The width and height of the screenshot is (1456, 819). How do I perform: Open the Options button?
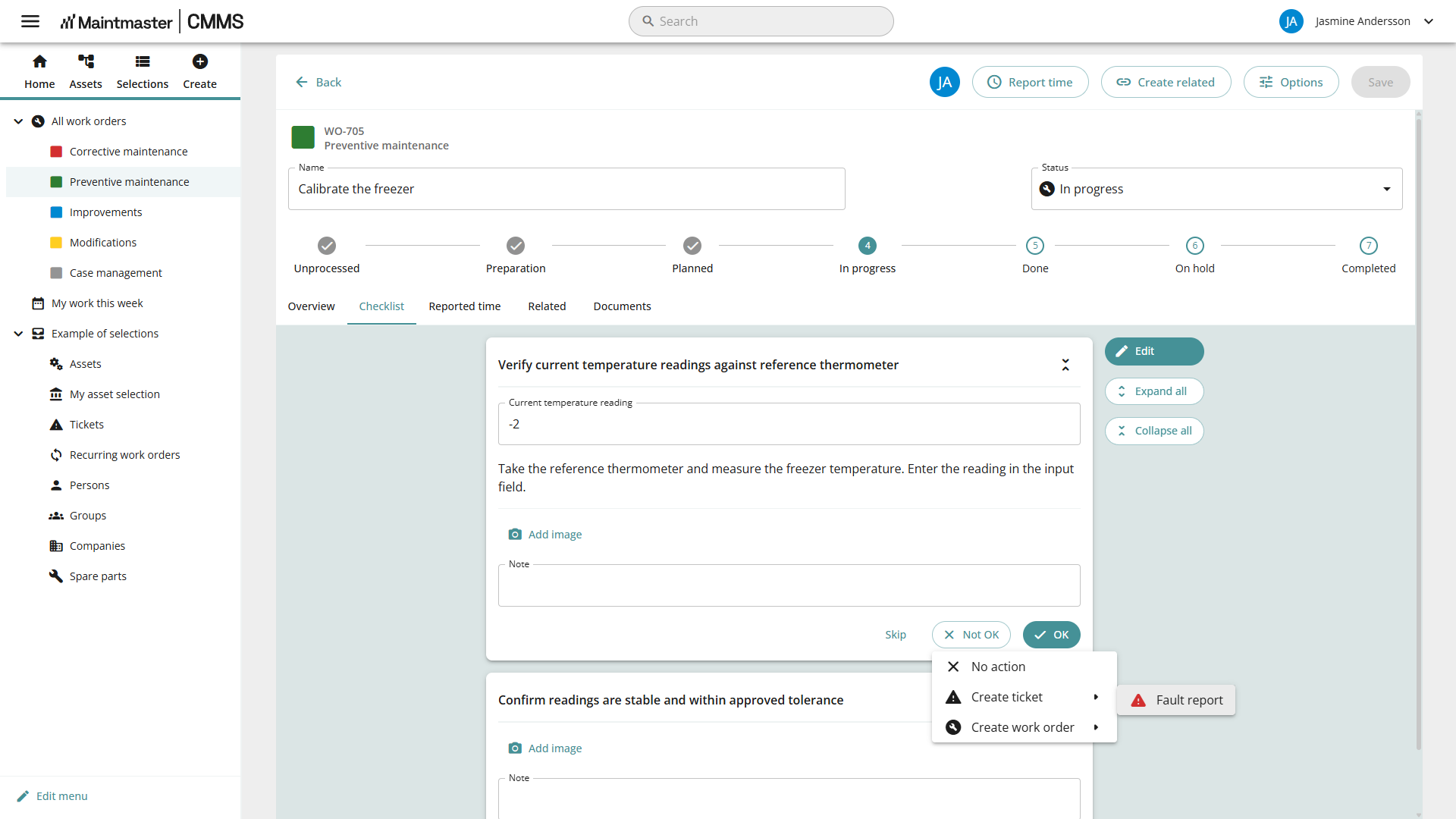1291,82
